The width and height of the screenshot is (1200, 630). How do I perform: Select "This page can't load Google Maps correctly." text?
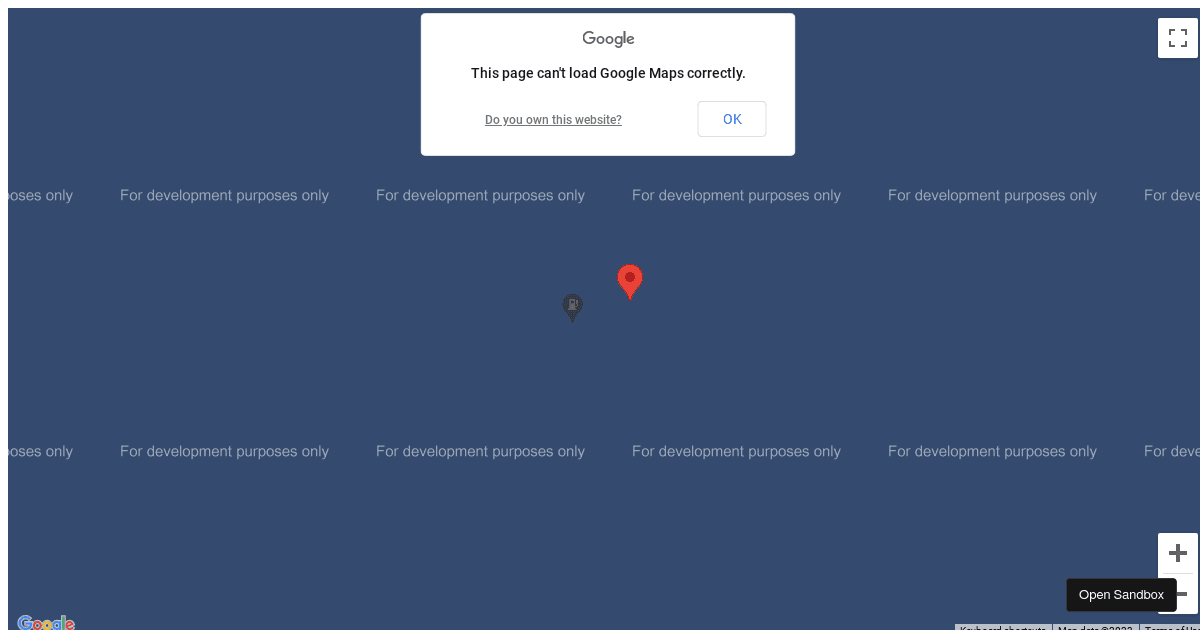pyautogui.click(x=608, y=73)
